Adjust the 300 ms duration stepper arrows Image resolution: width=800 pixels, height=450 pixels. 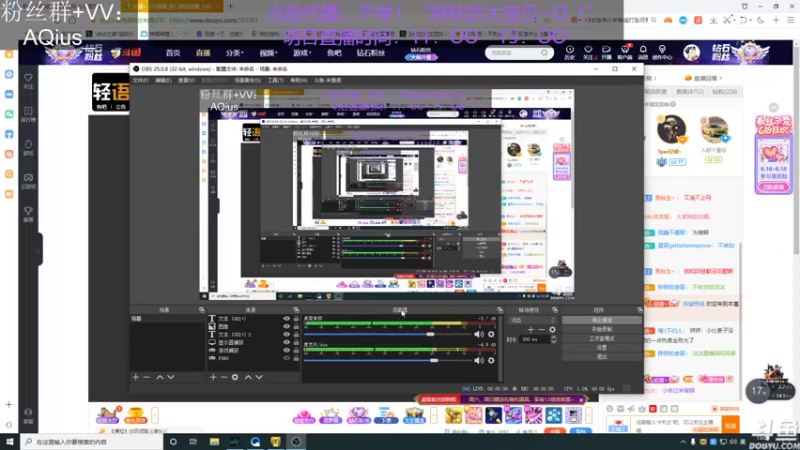[554, 339]
